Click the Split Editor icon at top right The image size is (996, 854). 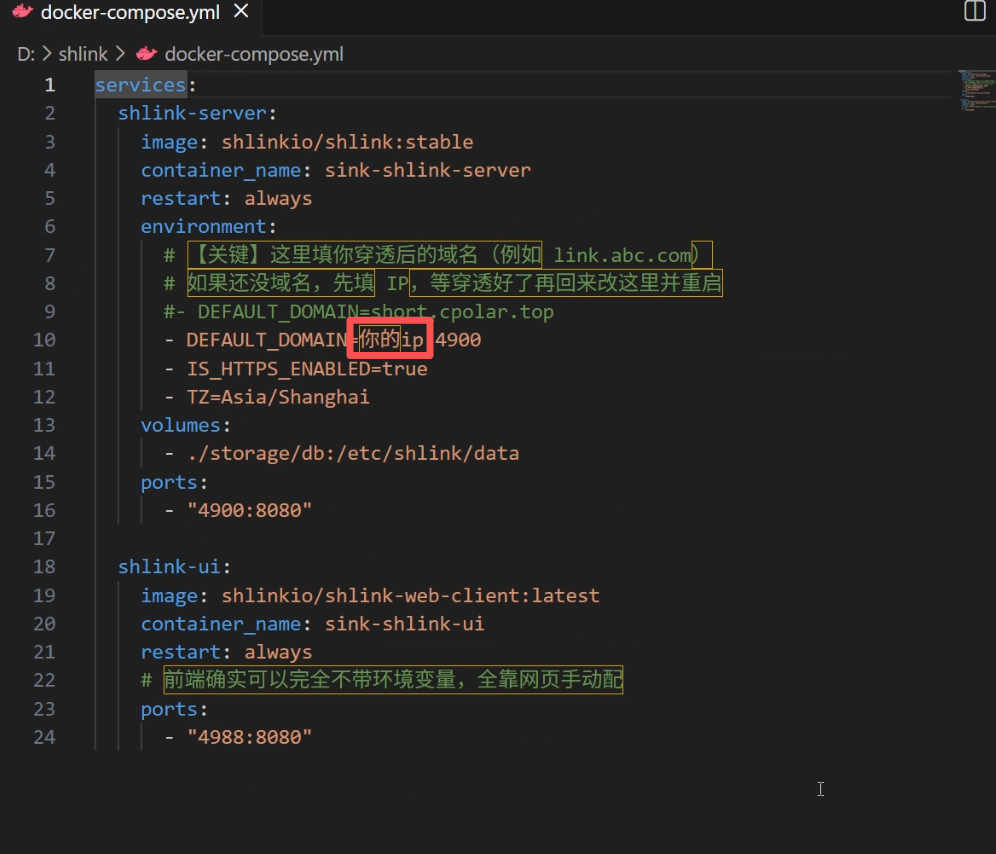[974, 11]
